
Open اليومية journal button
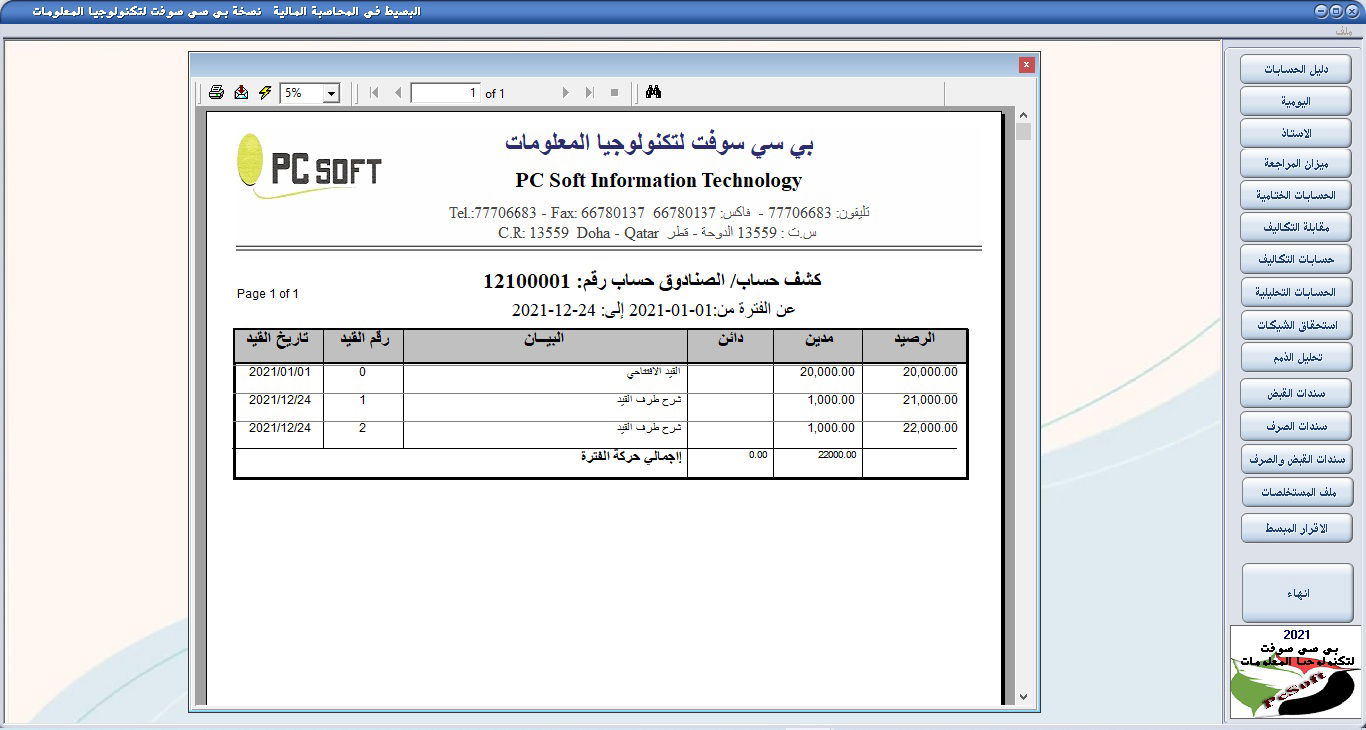(1296, 101)
